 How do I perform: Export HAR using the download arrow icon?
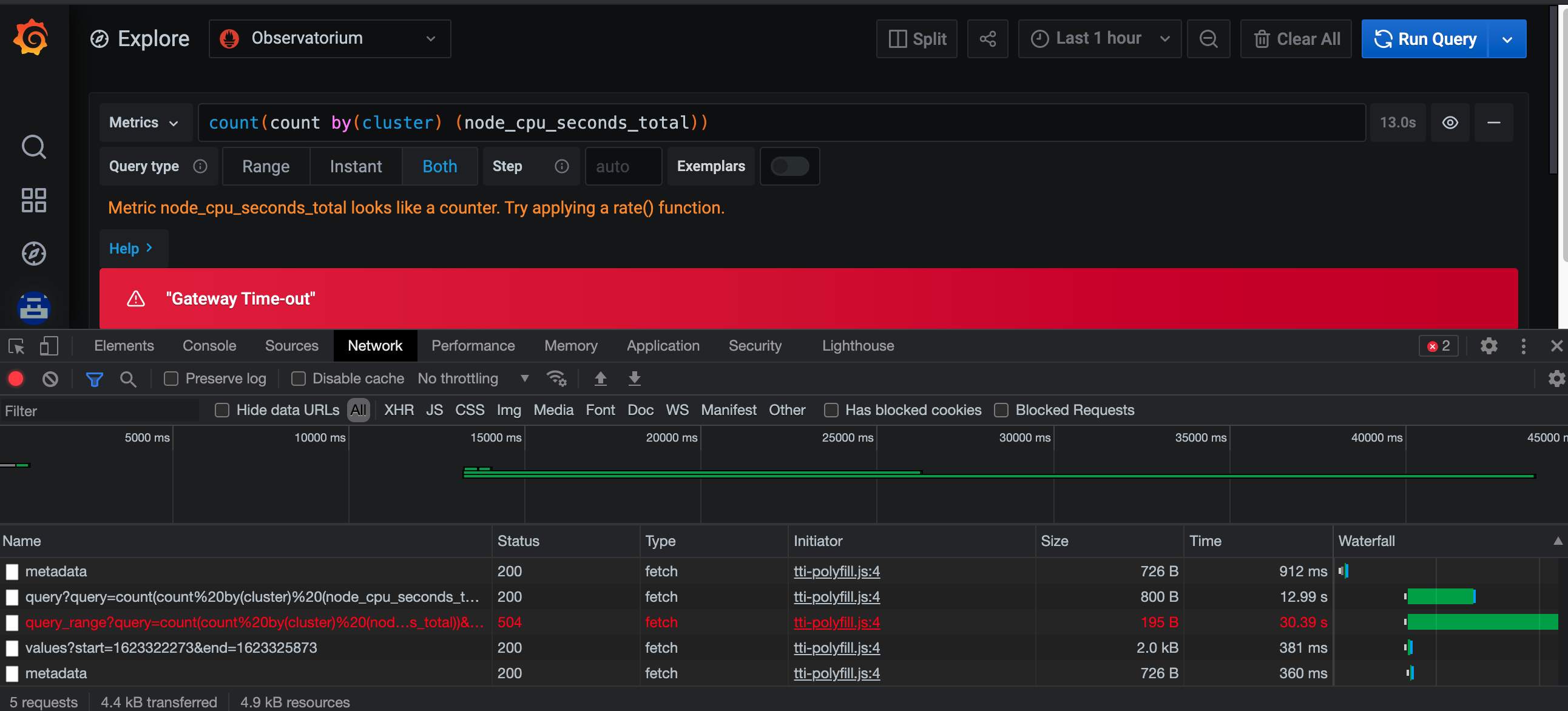[x=634, y=378]
